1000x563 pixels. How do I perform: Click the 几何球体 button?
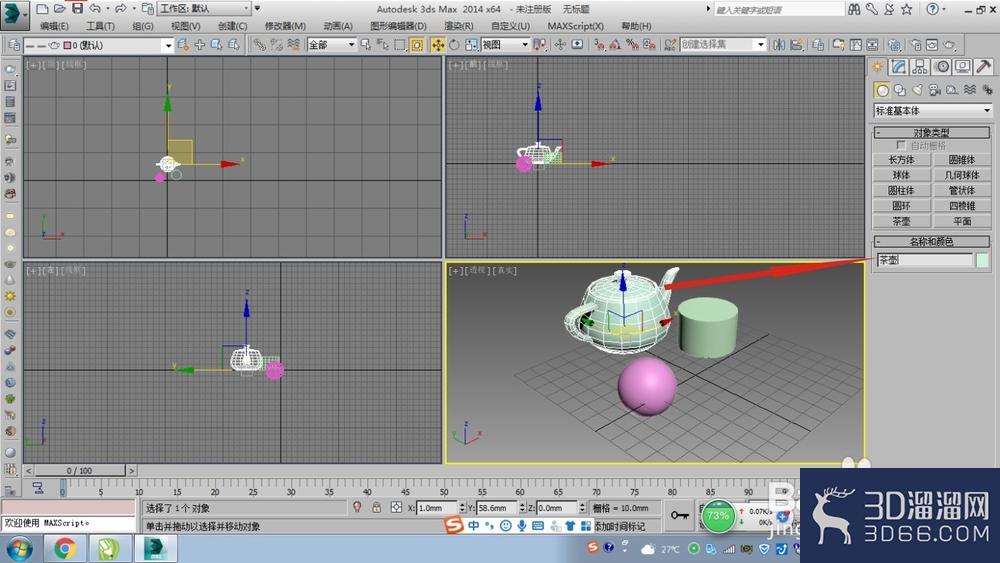tap(962, 175)
